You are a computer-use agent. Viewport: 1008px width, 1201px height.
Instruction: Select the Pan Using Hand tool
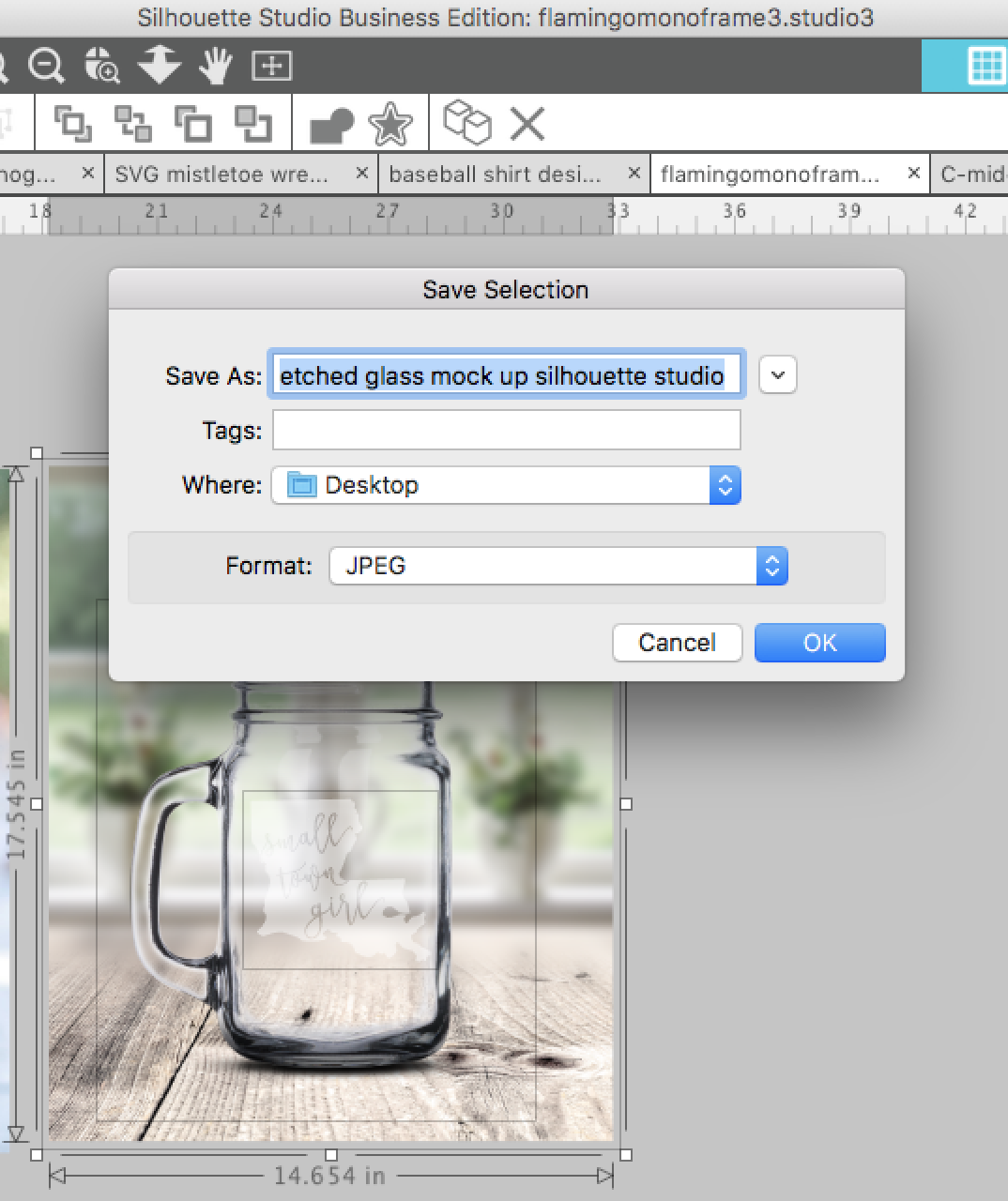tap(214, 66)
